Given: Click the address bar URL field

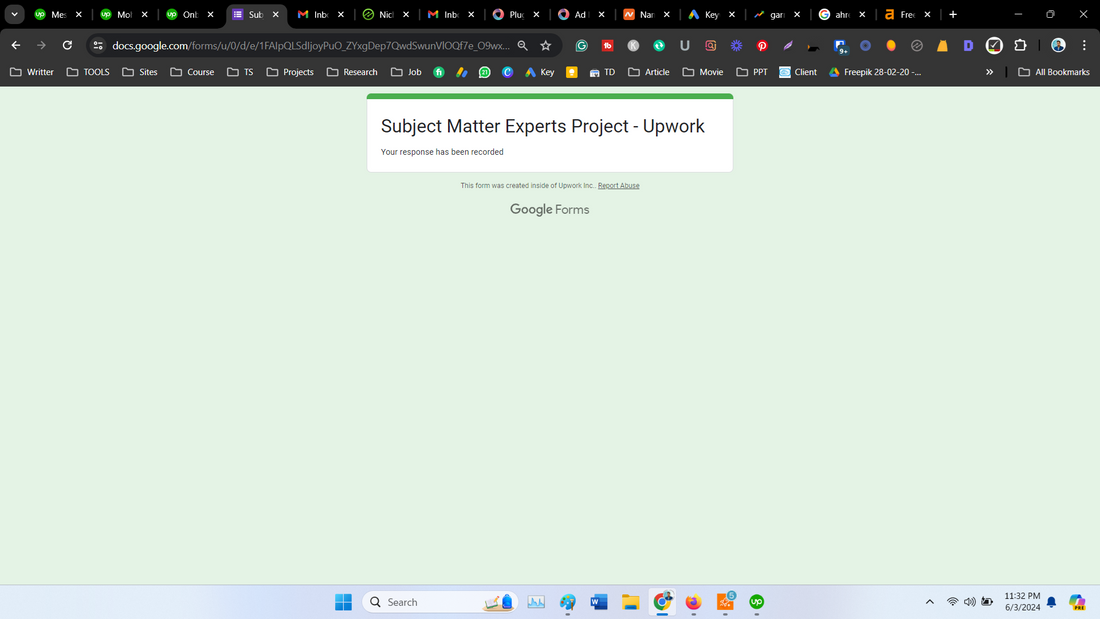Looking at the screenshot, I should pyautogui.click(x=311, y=46).
